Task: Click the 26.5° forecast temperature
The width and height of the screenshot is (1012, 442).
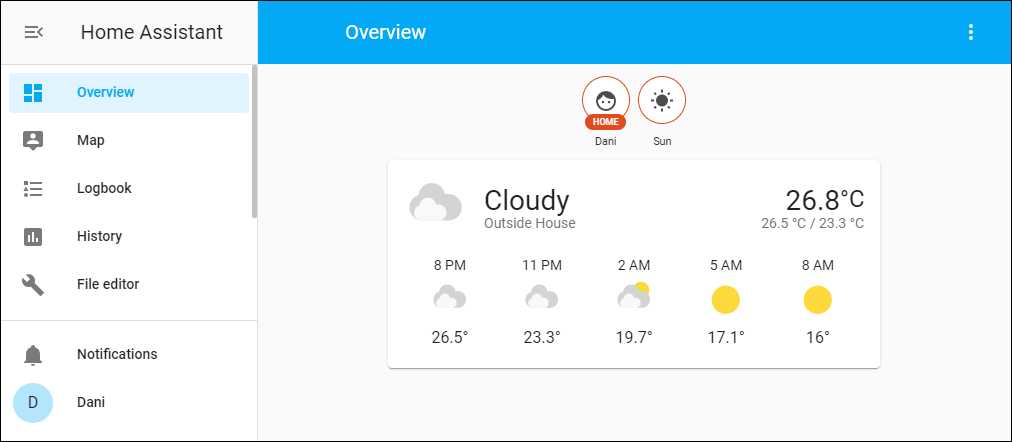Action: pyautogui.click(x=450, y=337)
